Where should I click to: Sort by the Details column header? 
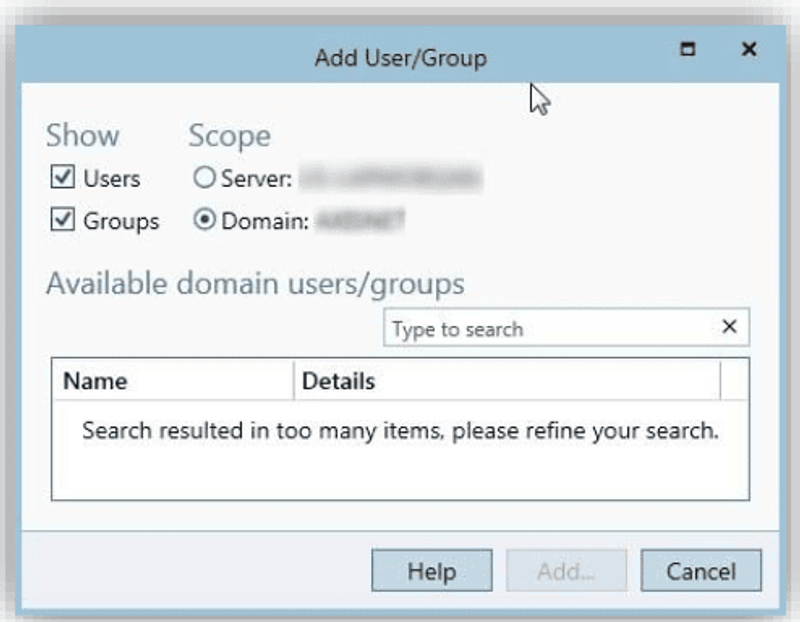click(x=507, y=381)
